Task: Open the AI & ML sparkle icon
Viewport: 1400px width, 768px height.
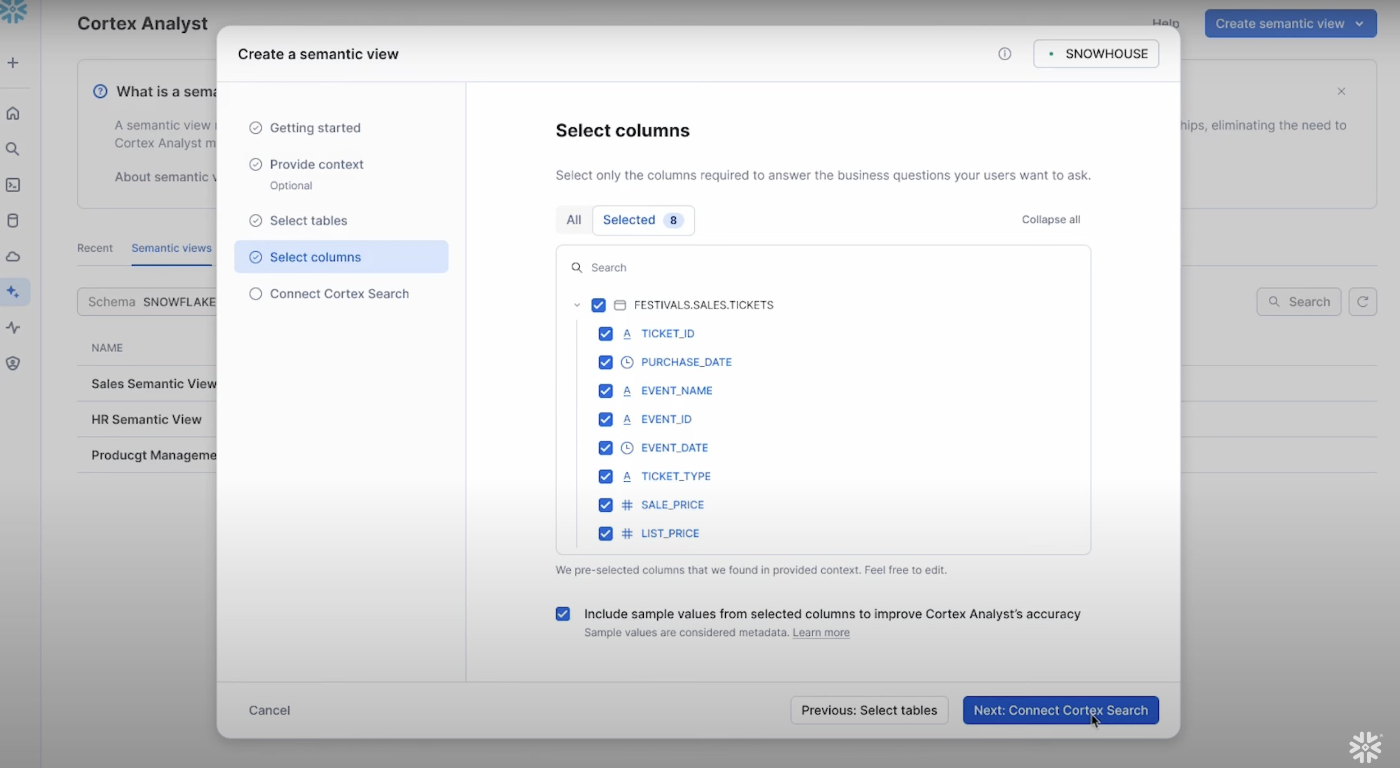Action: pos(13,292)
